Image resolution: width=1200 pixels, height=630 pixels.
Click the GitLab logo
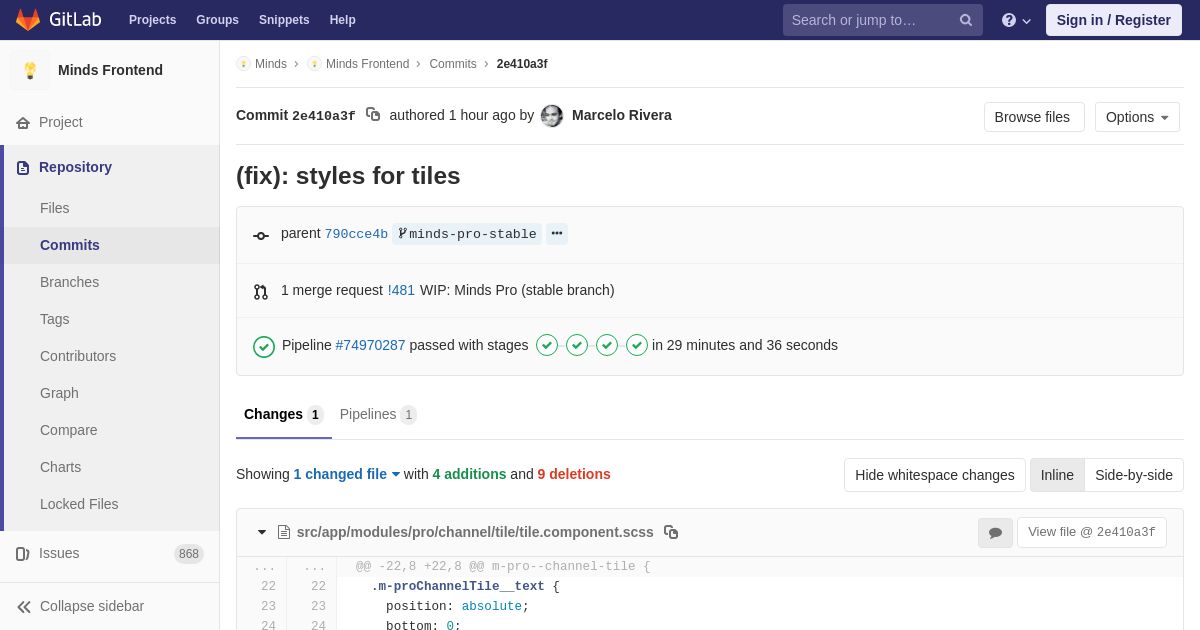coord(56,20)
